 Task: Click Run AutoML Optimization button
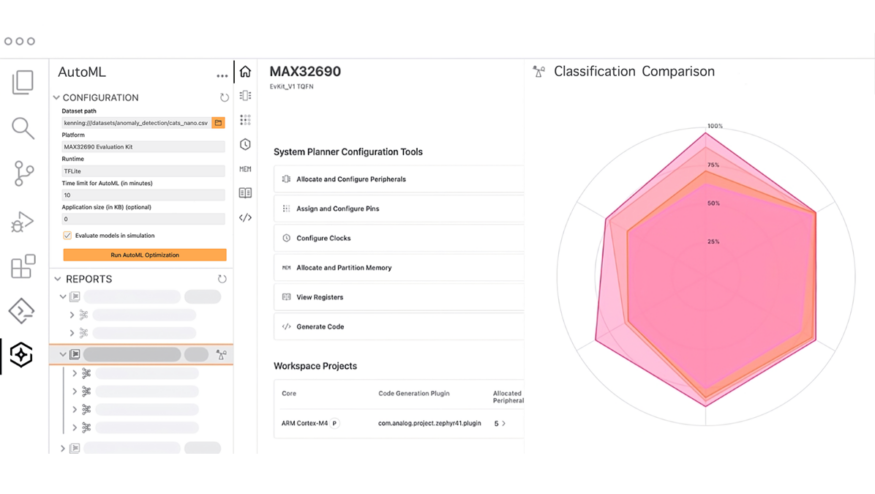coord(144,255)
